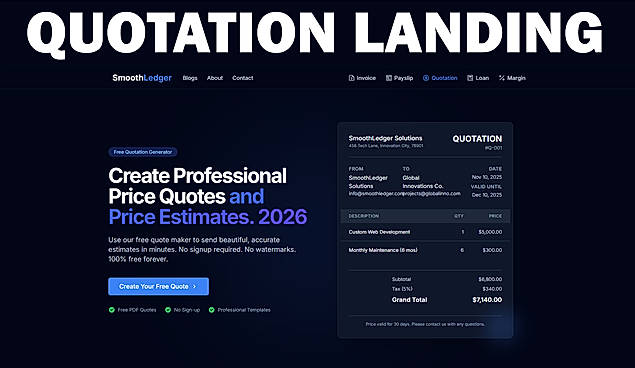This screenshot has height=368, width=635.
Task: Select the Quotation nav item
Action: pyautogui.click(x=440, y=78)
